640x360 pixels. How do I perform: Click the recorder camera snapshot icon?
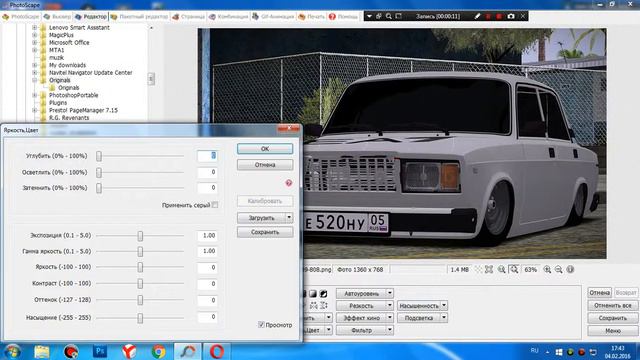(x=511, y=16)
